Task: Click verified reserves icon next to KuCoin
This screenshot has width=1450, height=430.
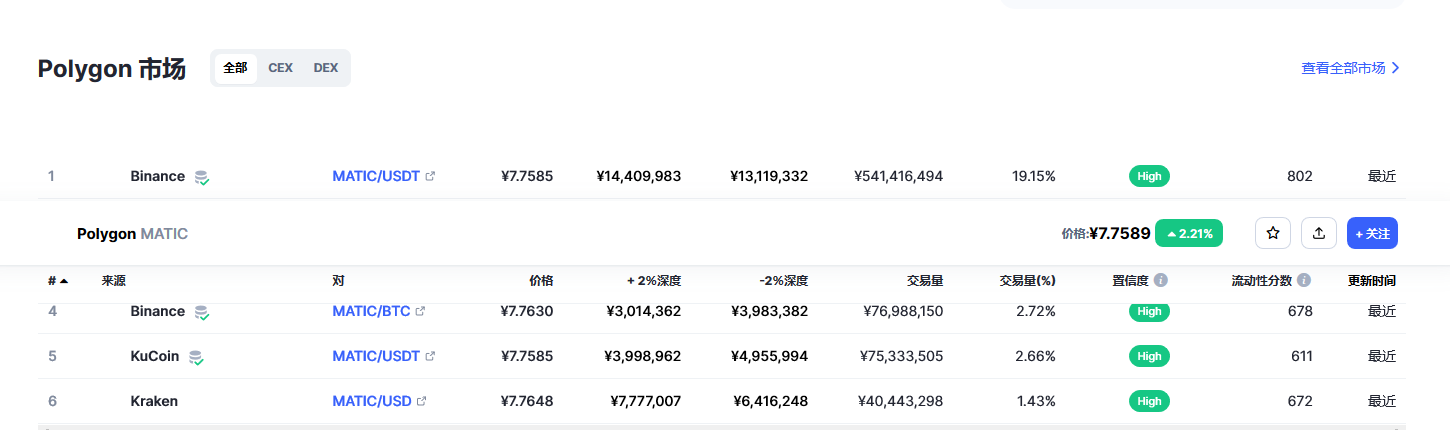Action: coord(196,357)
